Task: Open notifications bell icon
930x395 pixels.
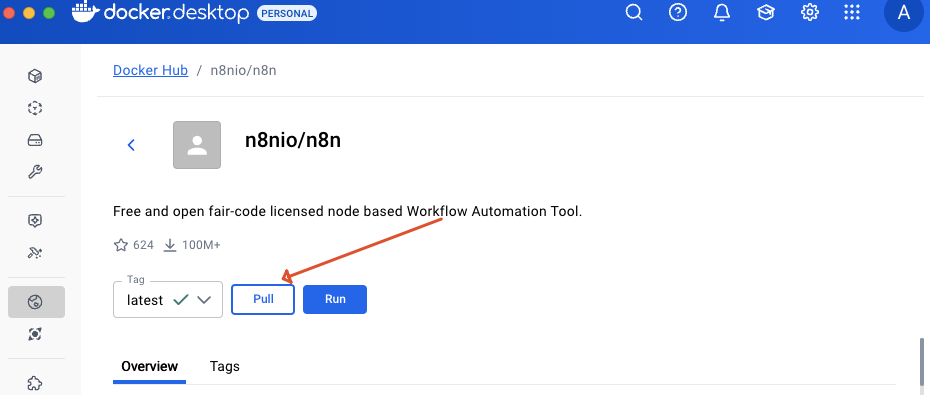Action: (722, 12)
